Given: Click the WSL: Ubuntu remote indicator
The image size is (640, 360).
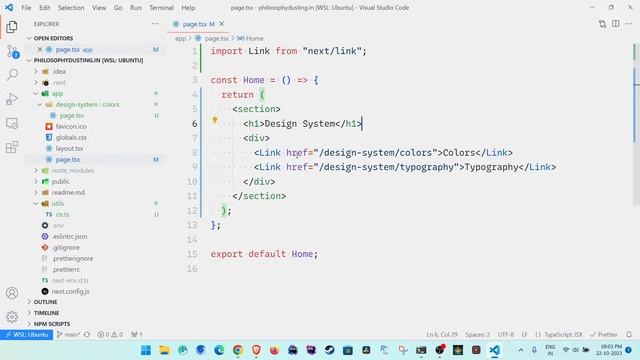Looking at the screenshot, I should pyautogui.click(x=27, y=334).
